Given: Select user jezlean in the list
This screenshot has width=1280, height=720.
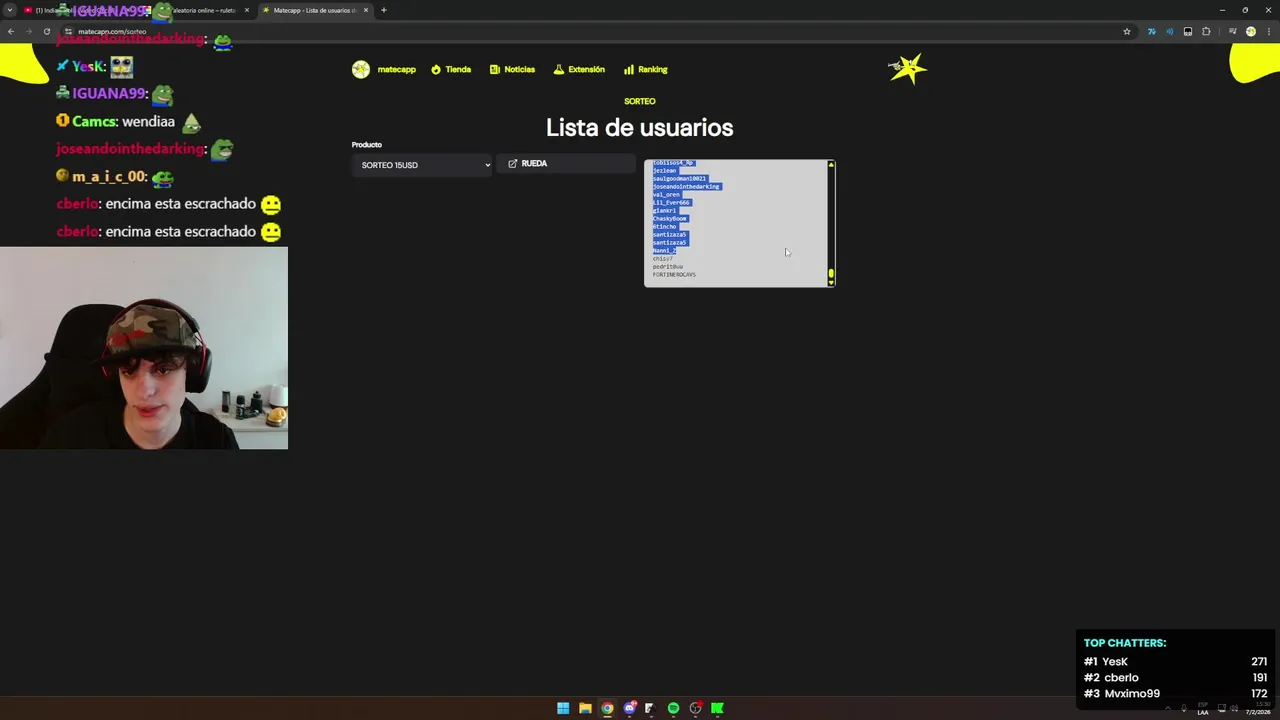Looking at the screenshot, I should click(x=665, y=170).
